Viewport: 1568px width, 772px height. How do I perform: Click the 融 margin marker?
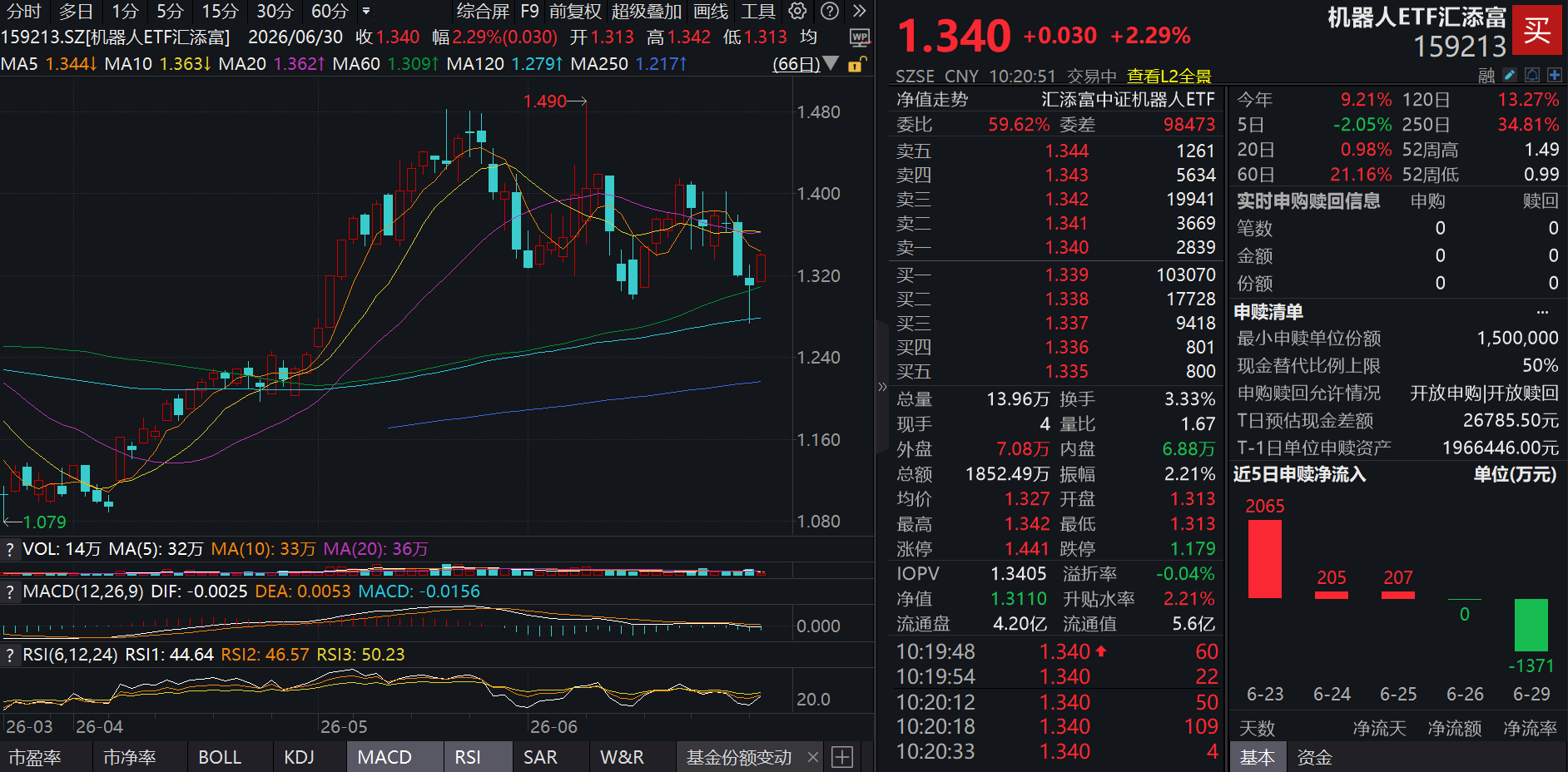coord(1486,76)
